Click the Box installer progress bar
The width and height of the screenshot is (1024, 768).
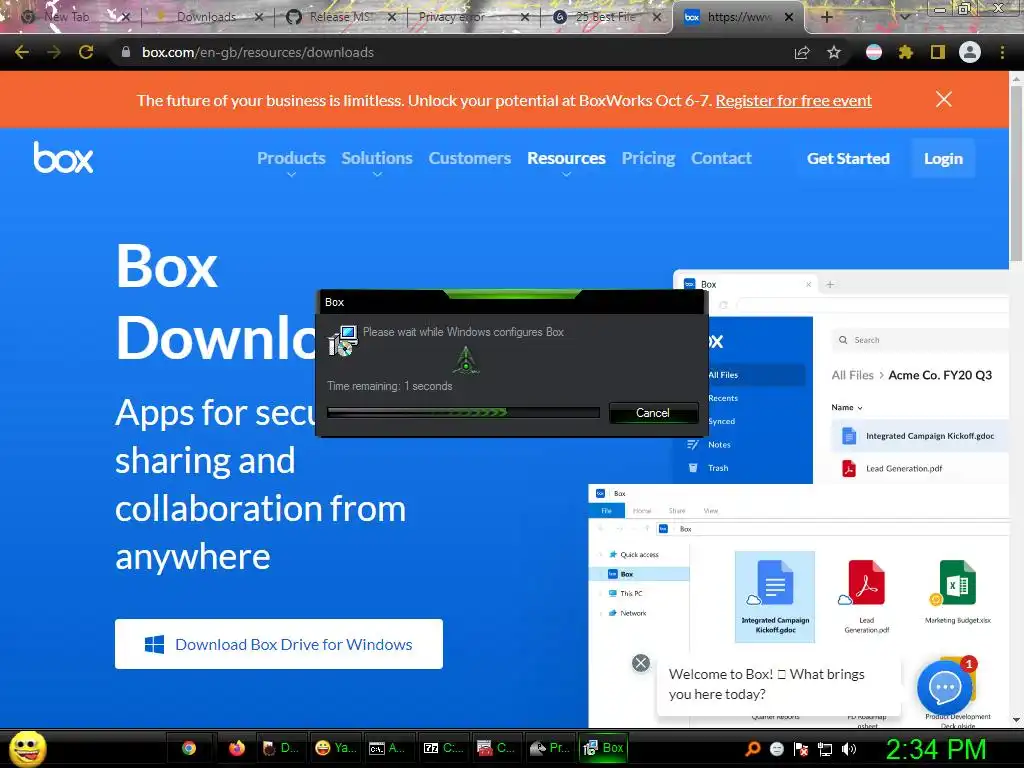pyautogui.click(x=463, y=413)
